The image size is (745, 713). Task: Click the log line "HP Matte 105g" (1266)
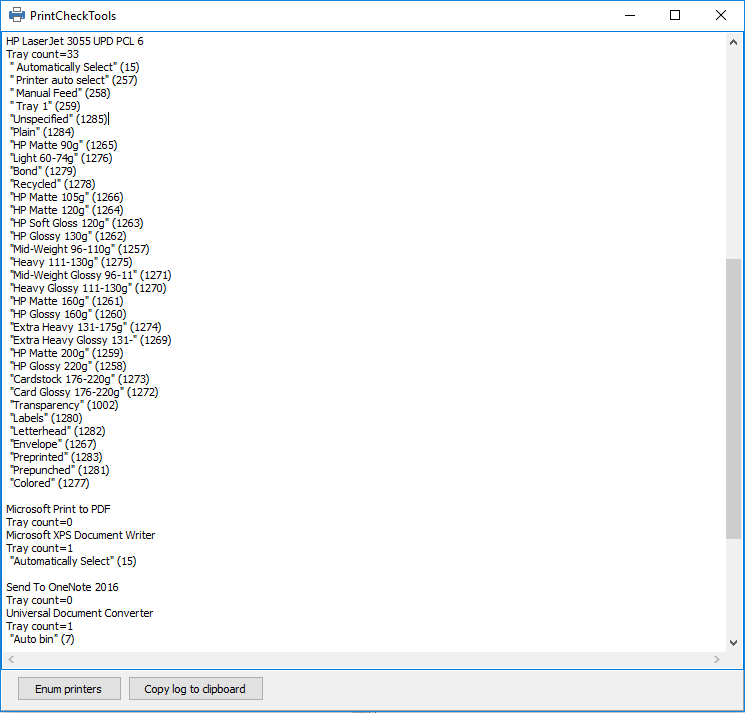pyautogui.click(x=67, y=197)
